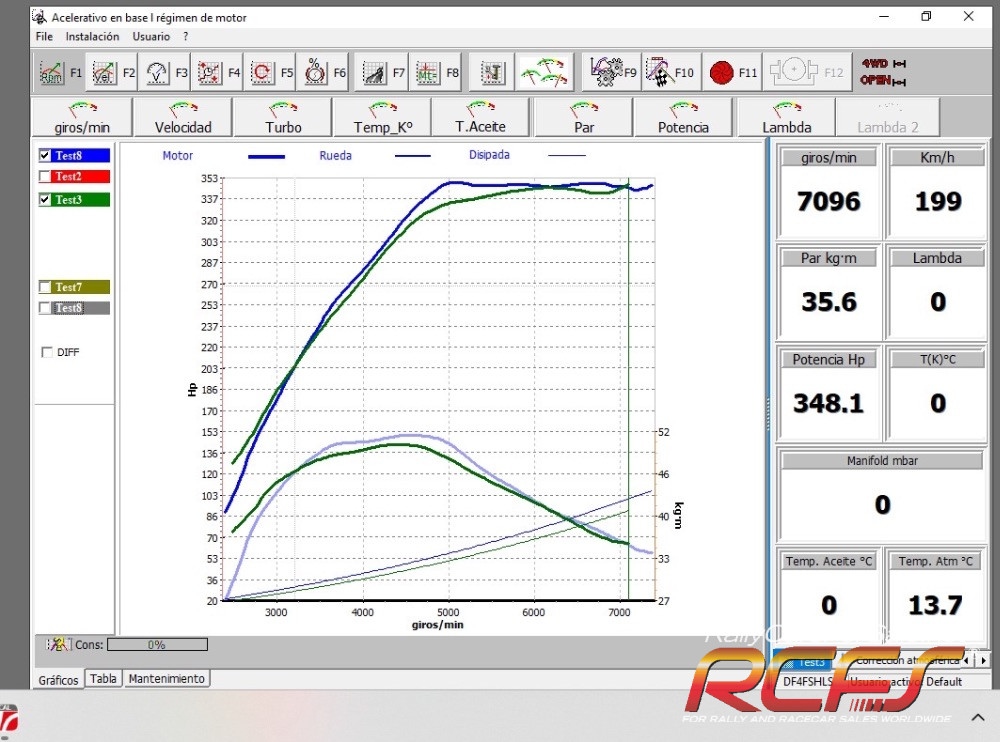Show hidden tray icons chevron
Viewport: 1000px width, 742px height.
click(x=978, y=717)
